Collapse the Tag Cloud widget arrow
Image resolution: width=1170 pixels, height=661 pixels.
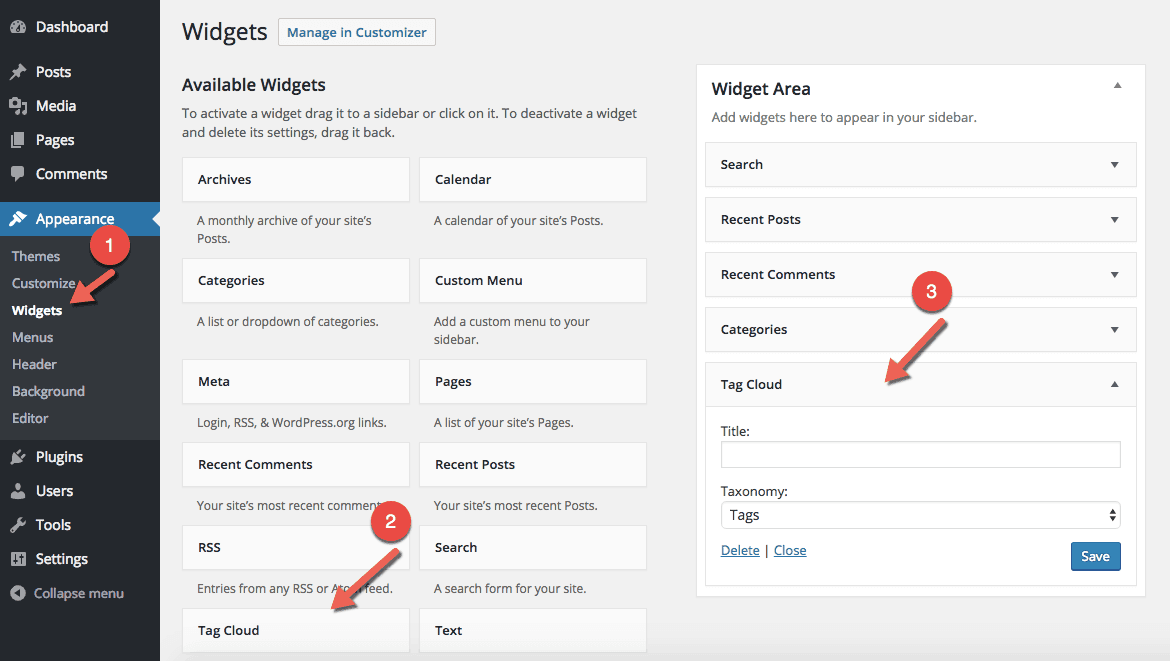point(1114,385)
